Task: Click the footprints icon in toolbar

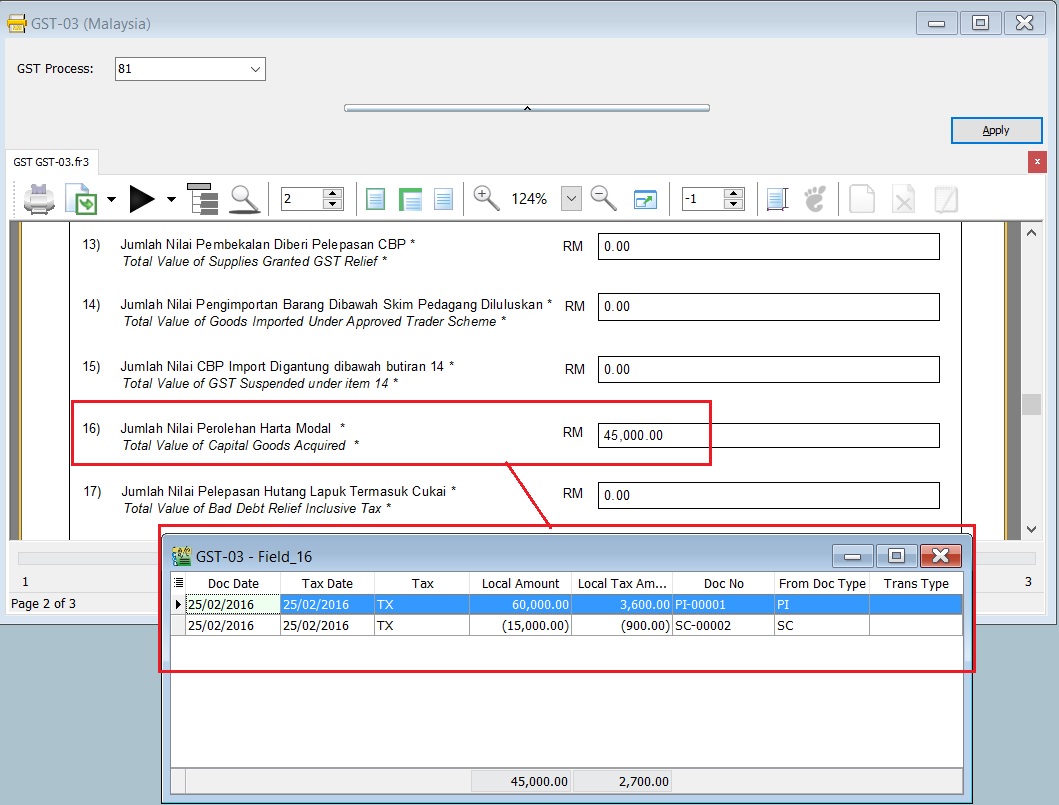Action: (x=816, y=199)
